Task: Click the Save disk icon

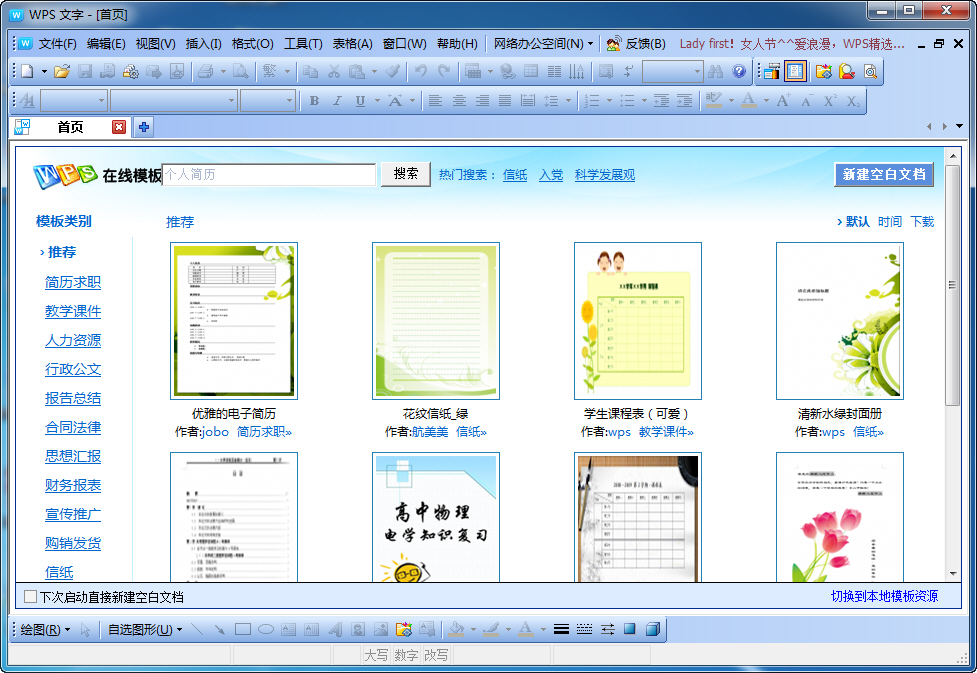Action: 85,72
